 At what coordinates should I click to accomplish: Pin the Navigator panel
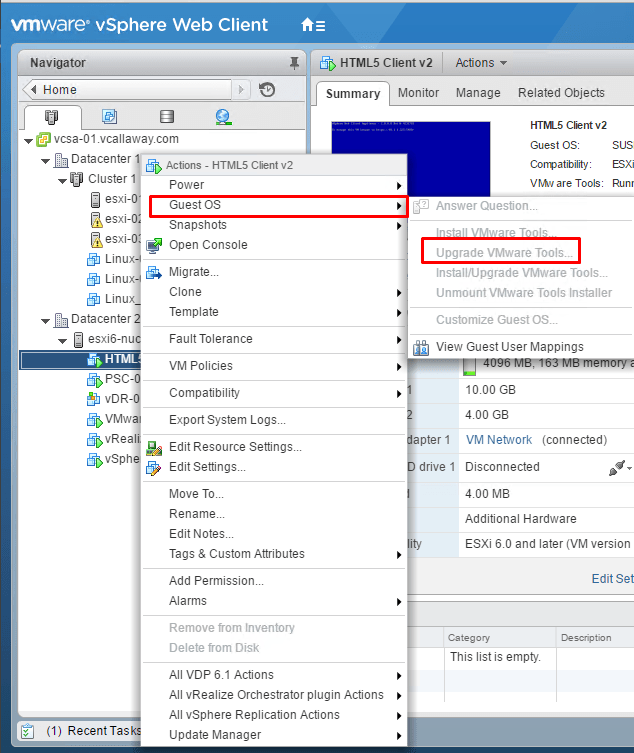(x=294, y=63)
